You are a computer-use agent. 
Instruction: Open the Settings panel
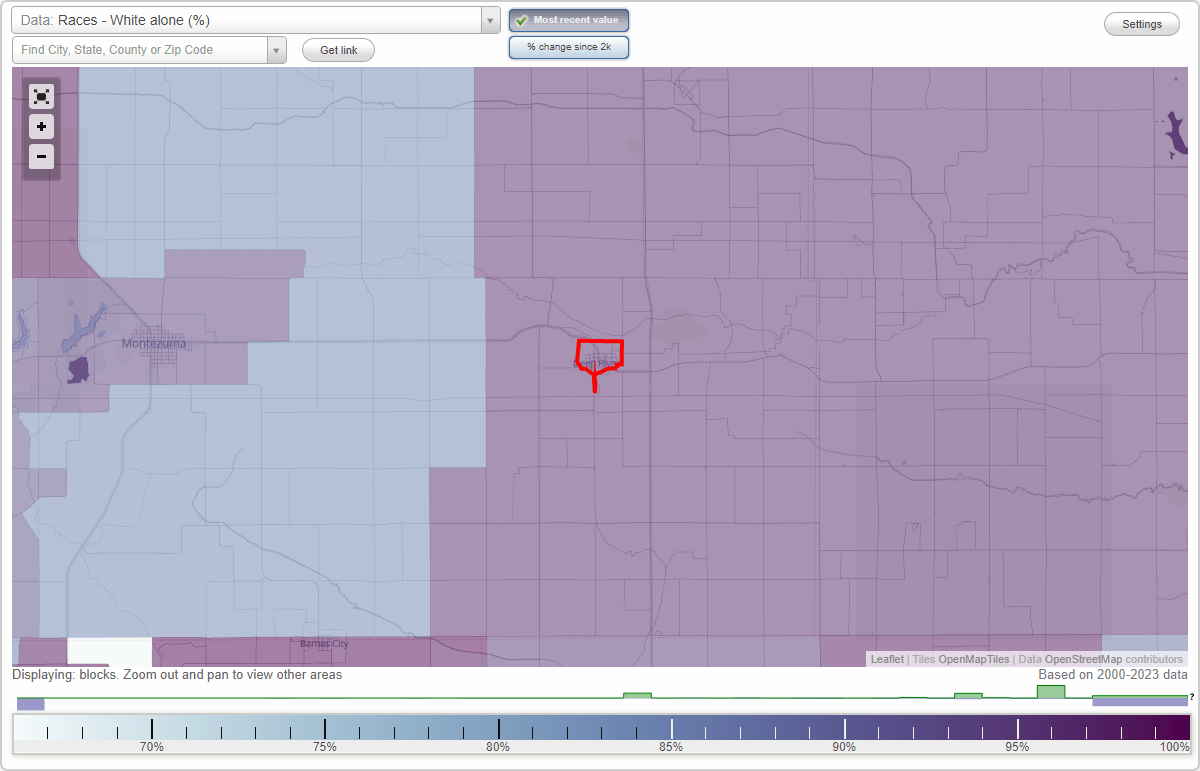point(1141,23)
